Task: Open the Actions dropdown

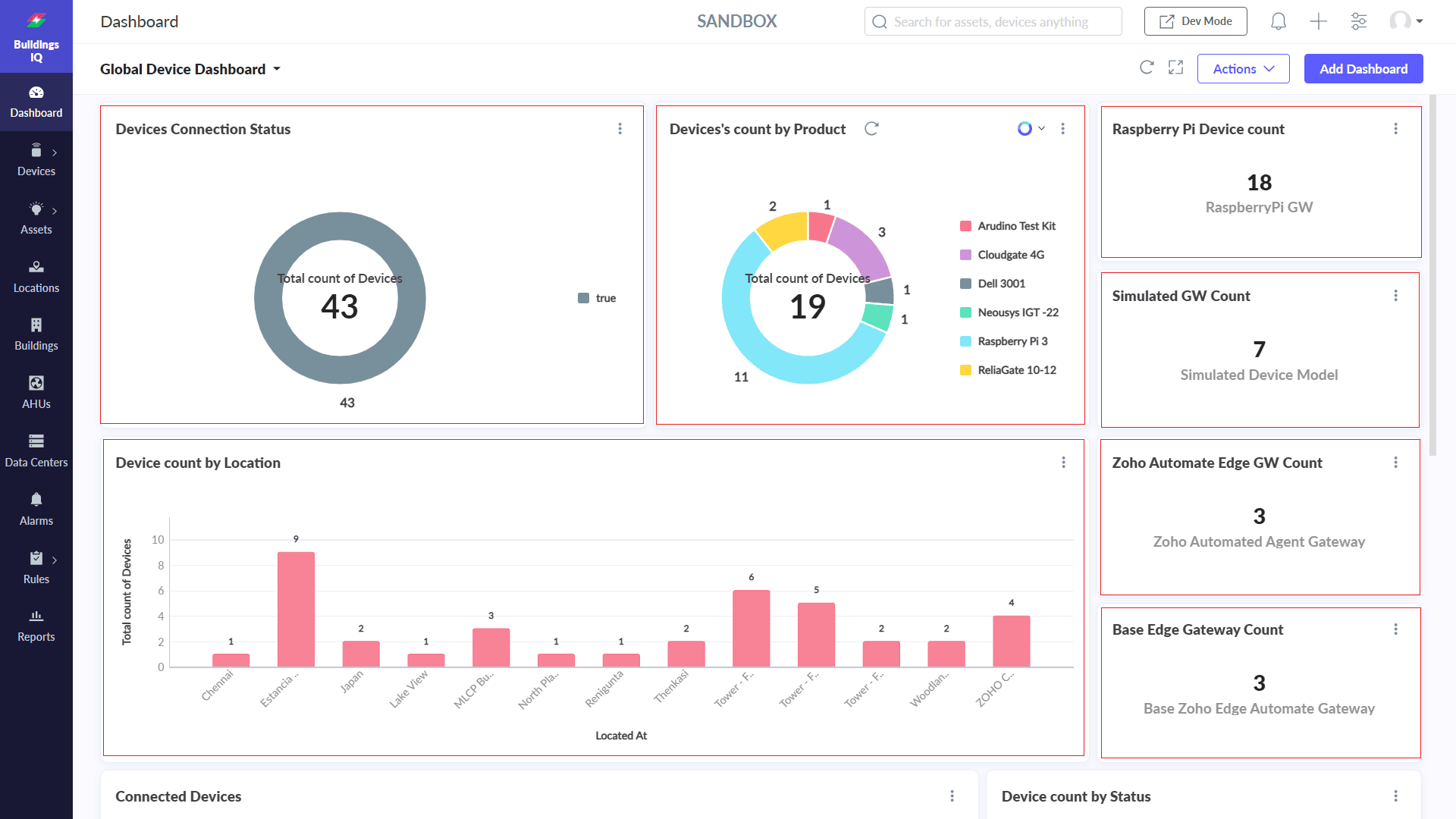Action: coord(1243,69)
